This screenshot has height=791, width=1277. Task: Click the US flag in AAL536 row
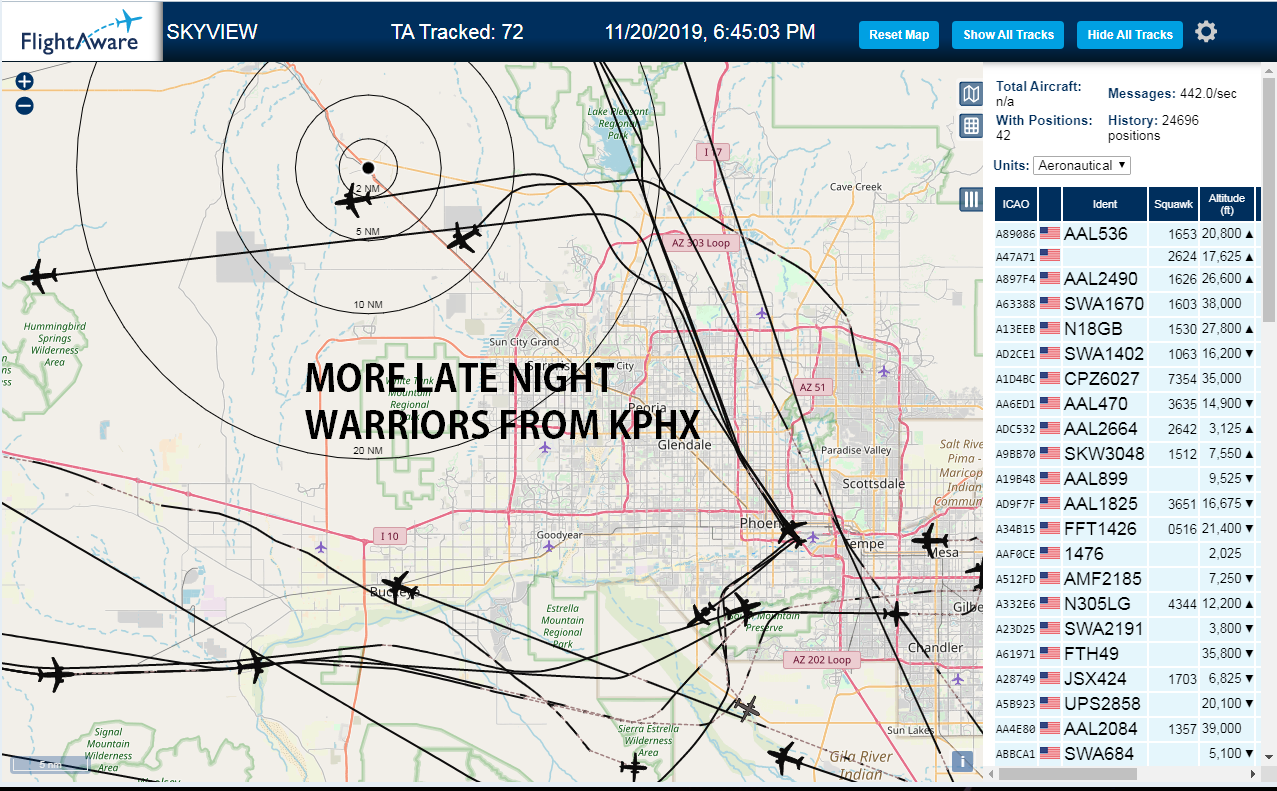tap(1049, 233)
